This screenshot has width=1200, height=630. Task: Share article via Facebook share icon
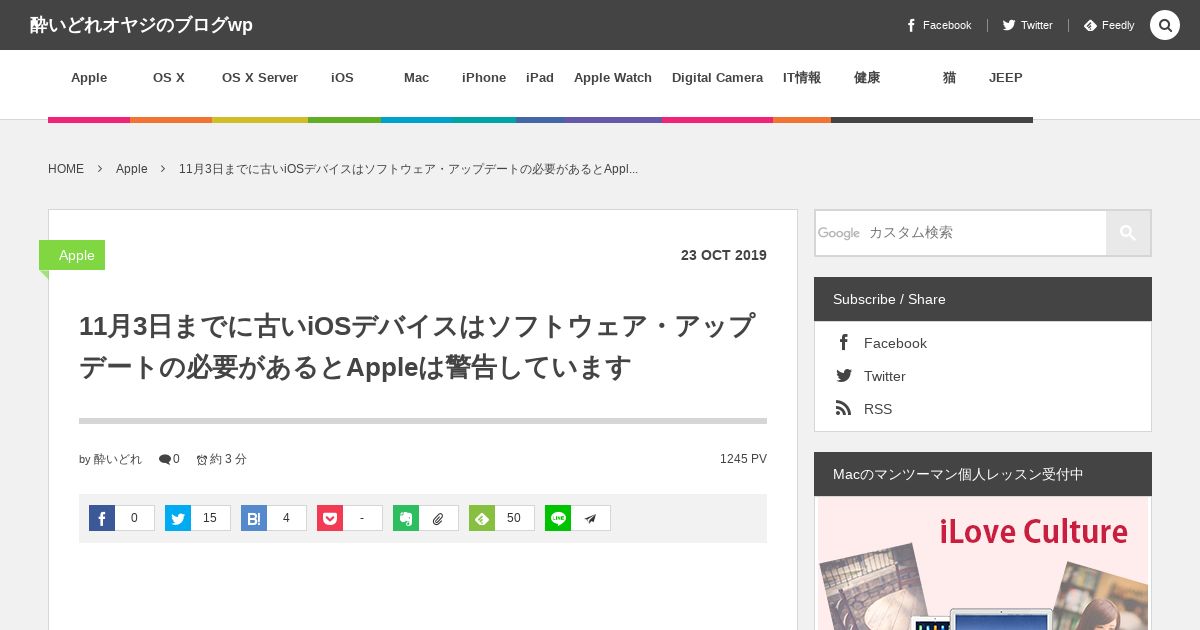(x=102, y=518)
